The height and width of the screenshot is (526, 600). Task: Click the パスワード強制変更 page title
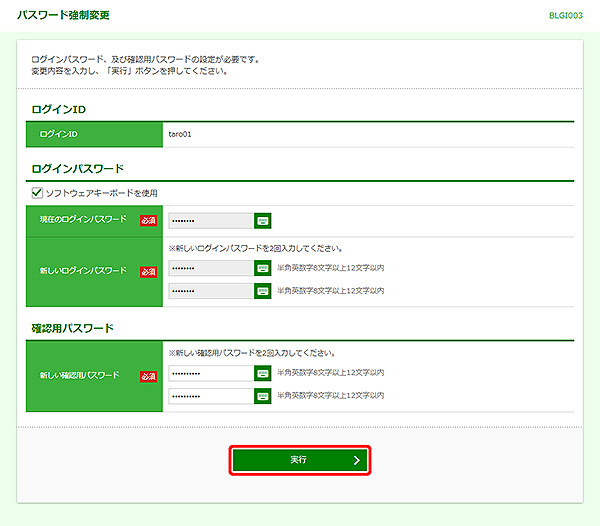click(x=63, y=15)
